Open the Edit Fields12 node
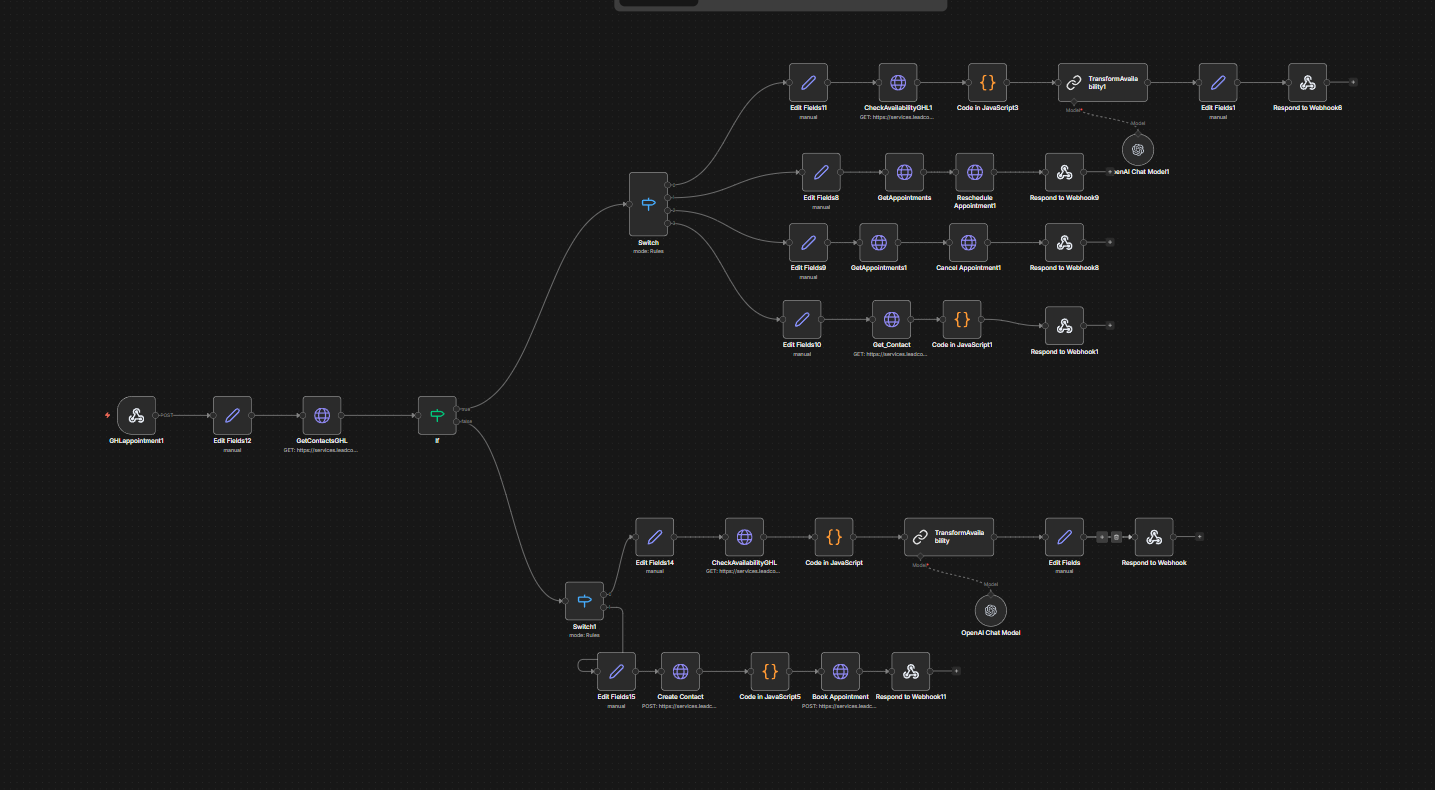1435x790 pixels. (x=232, y=415)
